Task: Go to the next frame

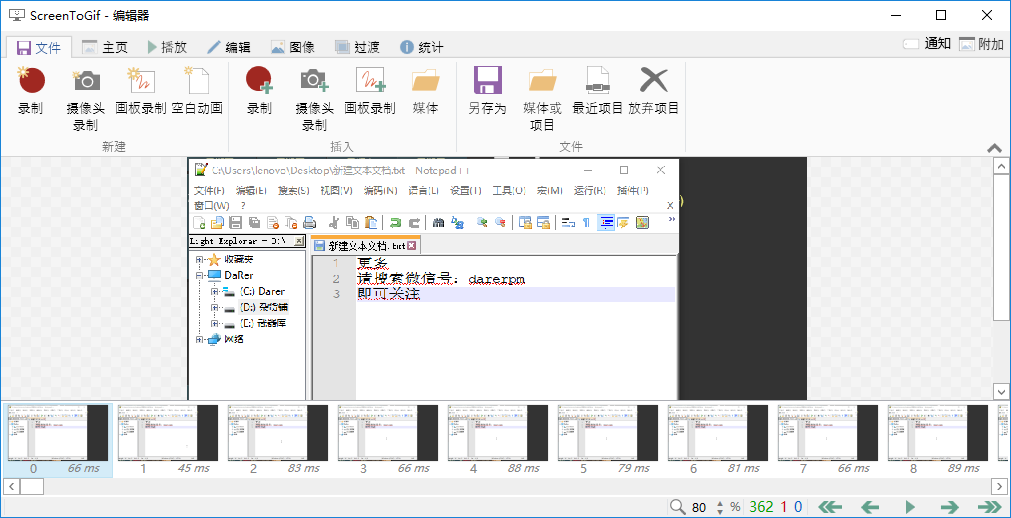Action: point(949,507)
